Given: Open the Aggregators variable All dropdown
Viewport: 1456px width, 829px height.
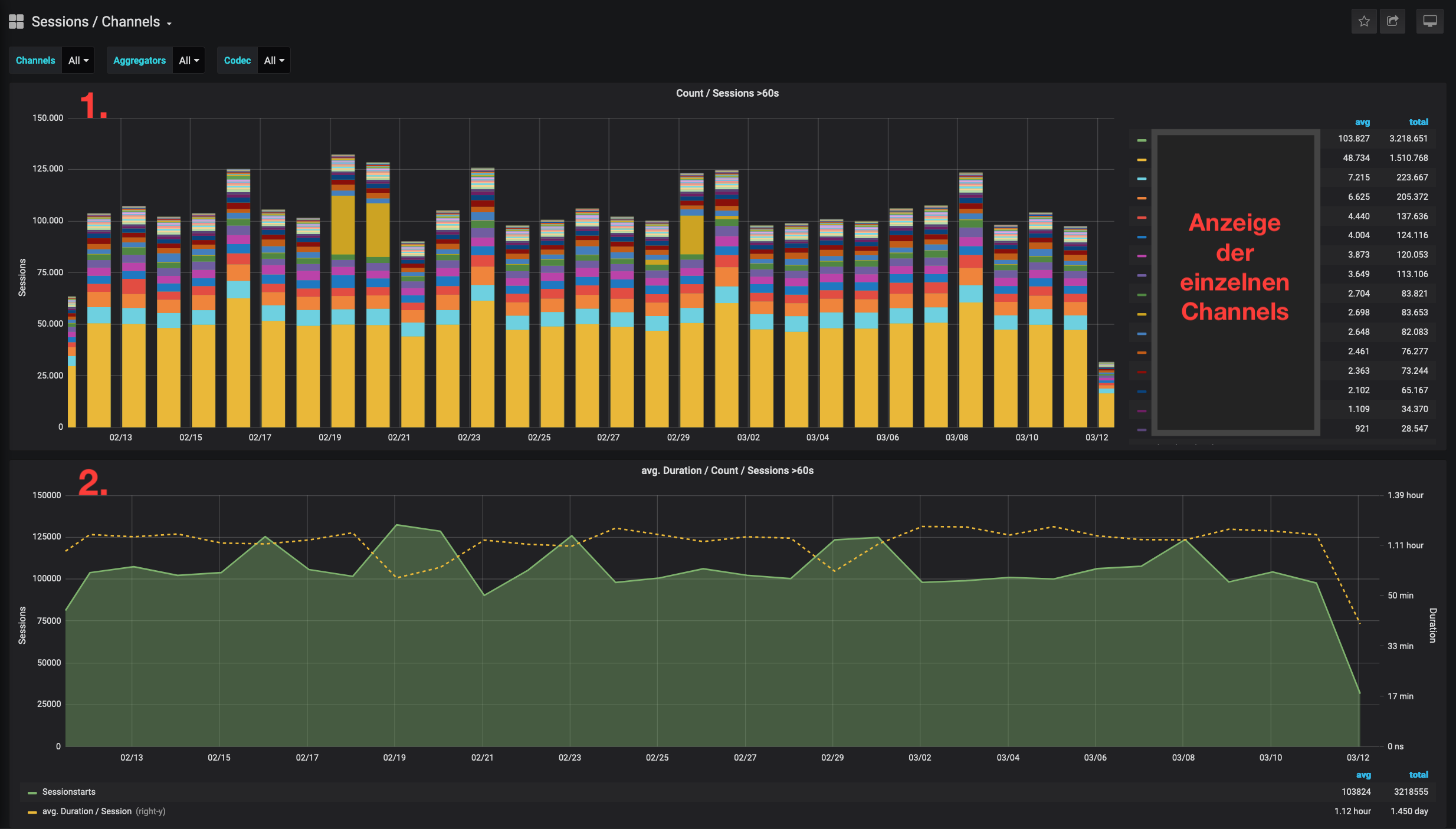Looking at the screenshot, I should coord(189,60).
